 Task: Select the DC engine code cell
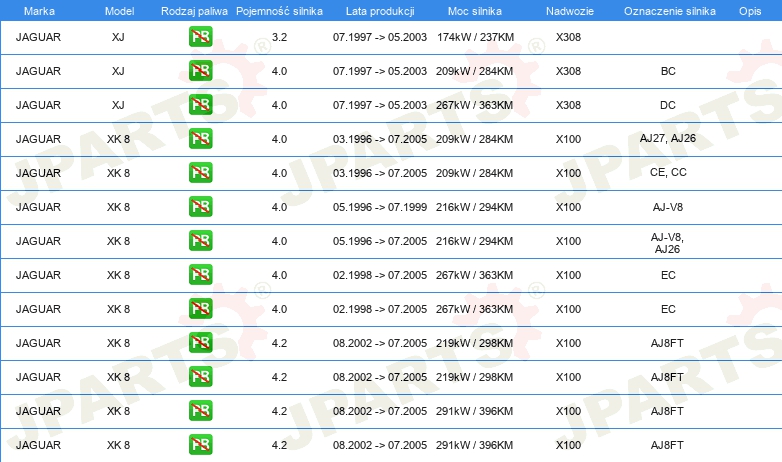(x=668, y=105)
